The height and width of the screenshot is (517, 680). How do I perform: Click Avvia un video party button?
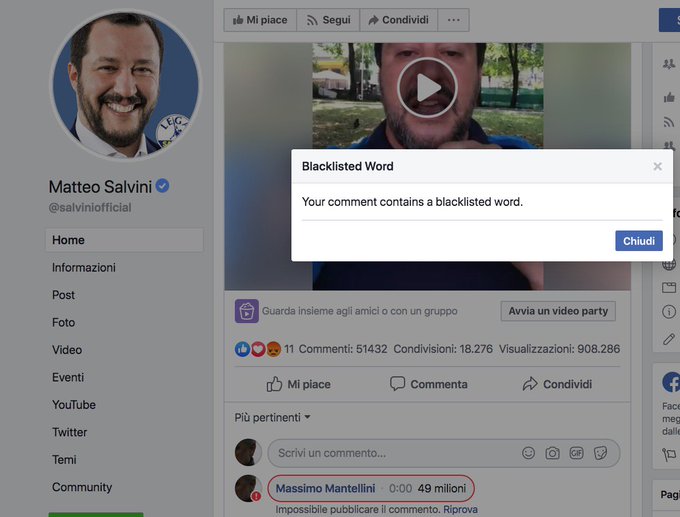point(558,311)
